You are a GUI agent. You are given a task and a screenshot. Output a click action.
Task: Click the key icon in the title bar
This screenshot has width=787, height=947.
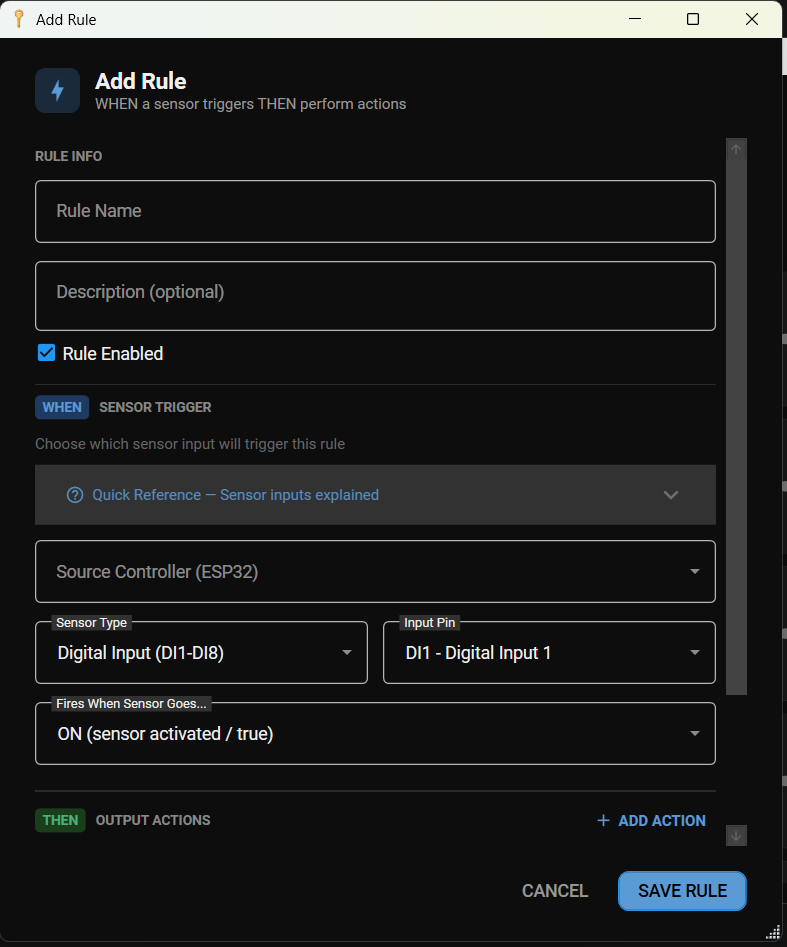(19, 19)
